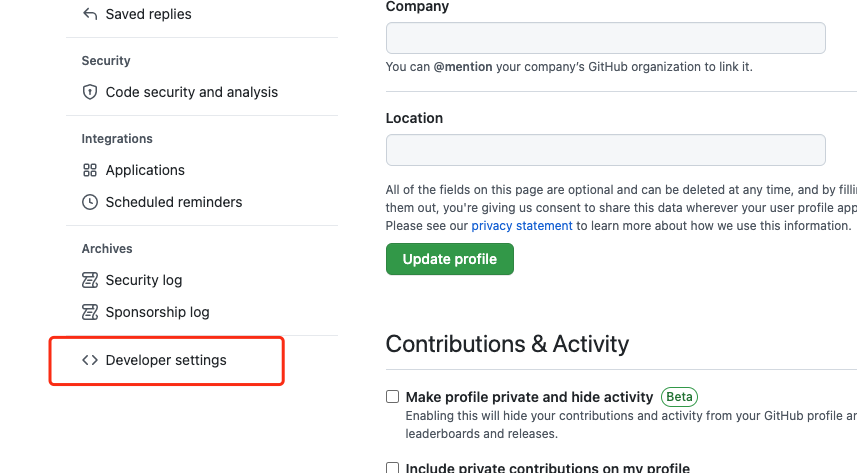Click the Sponsorship log icon
The height and width of the screenshot is (473, 857).
click(90, 312)
